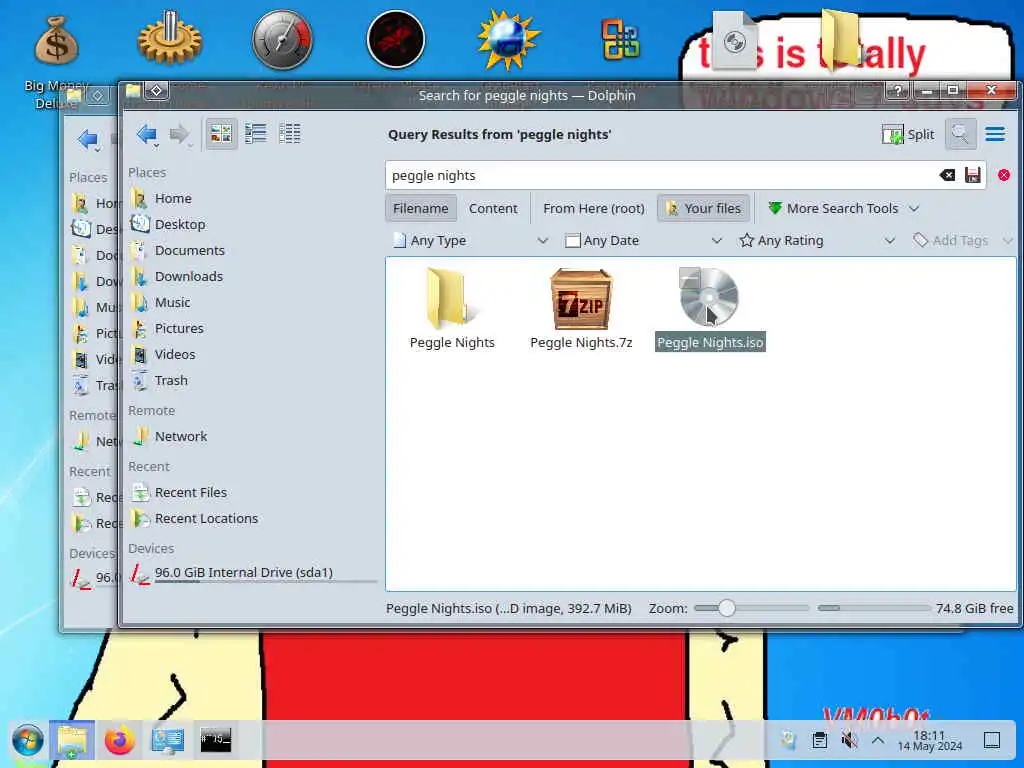This screenshot has width=1024, height=768.
Task: Open the disc image file desktop icon
Action: click(x=734, y=40)
